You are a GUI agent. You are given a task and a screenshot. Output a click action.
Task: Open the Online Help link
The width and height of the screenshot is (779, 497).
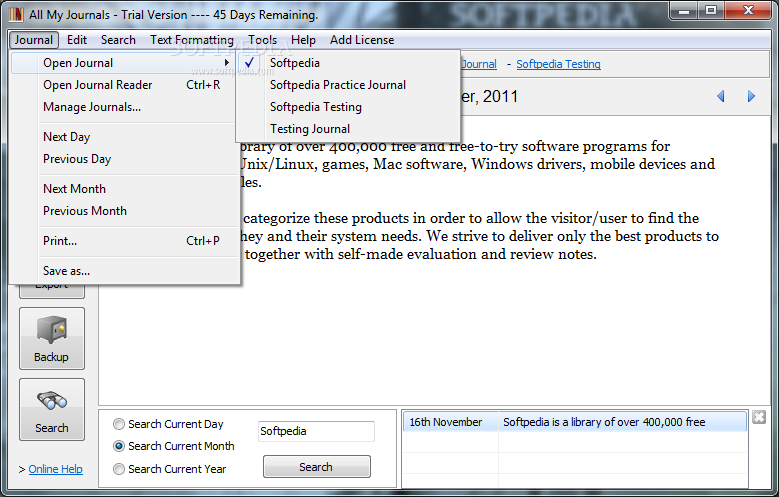(56, 469)
